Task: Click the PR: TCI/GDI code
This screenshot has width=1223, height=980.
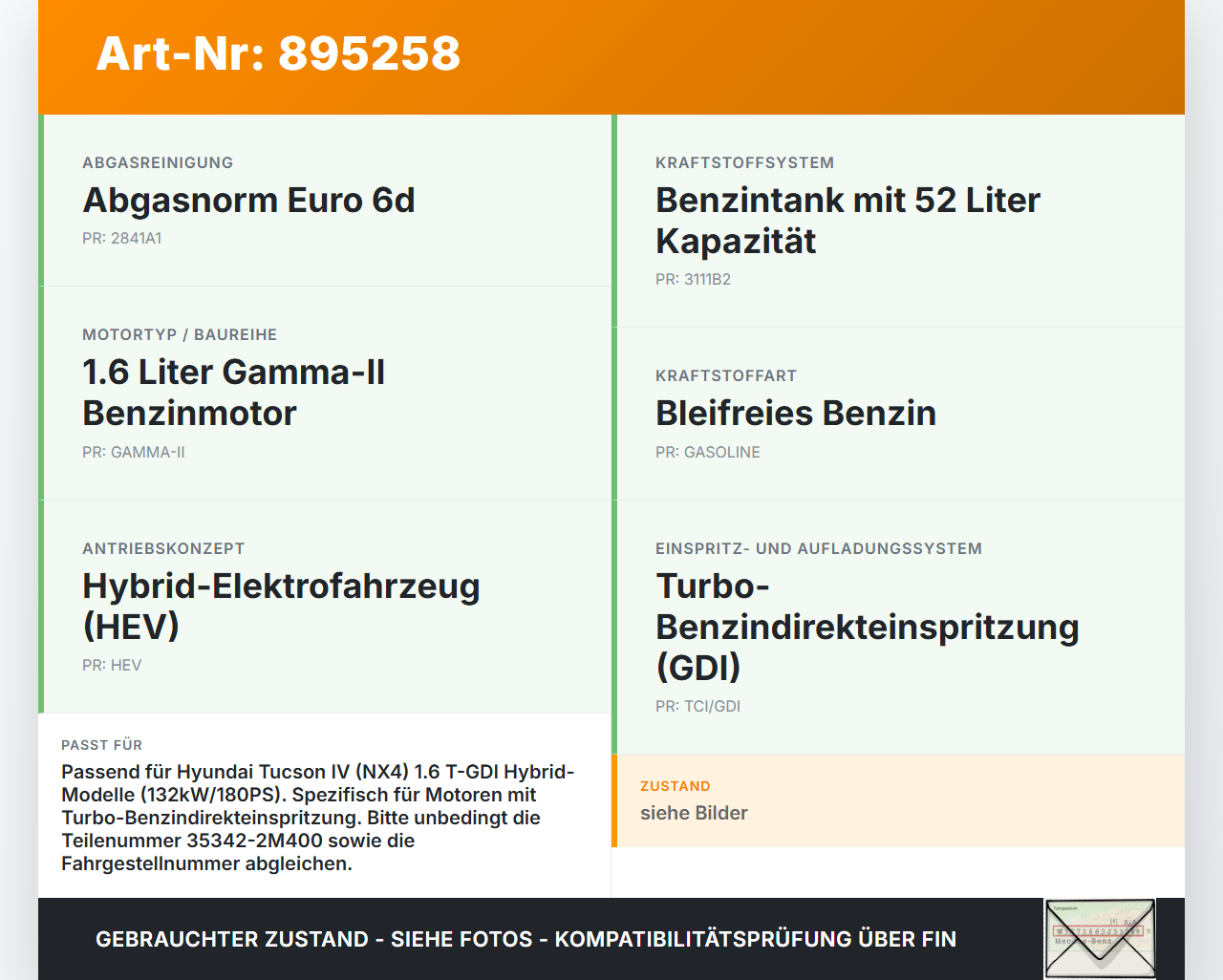Action: tap(698, 707)
